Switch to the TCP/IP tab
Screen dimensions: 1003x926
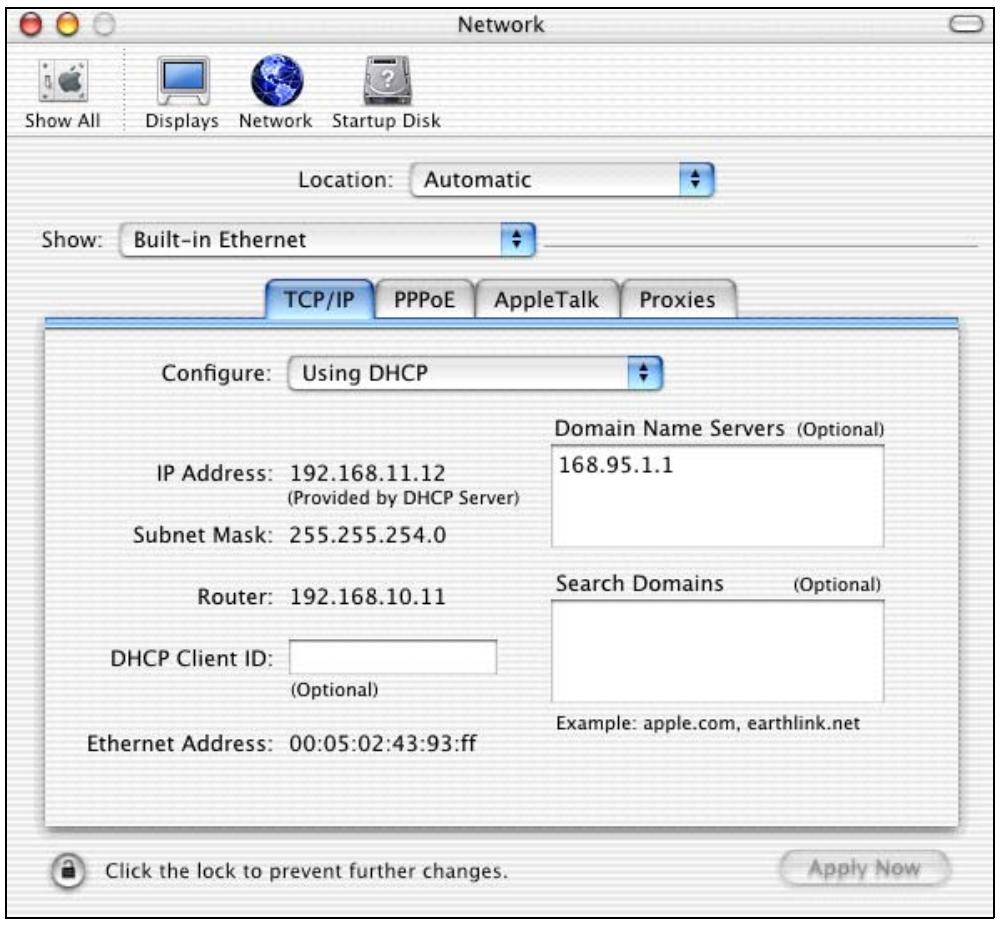(319, 299)
